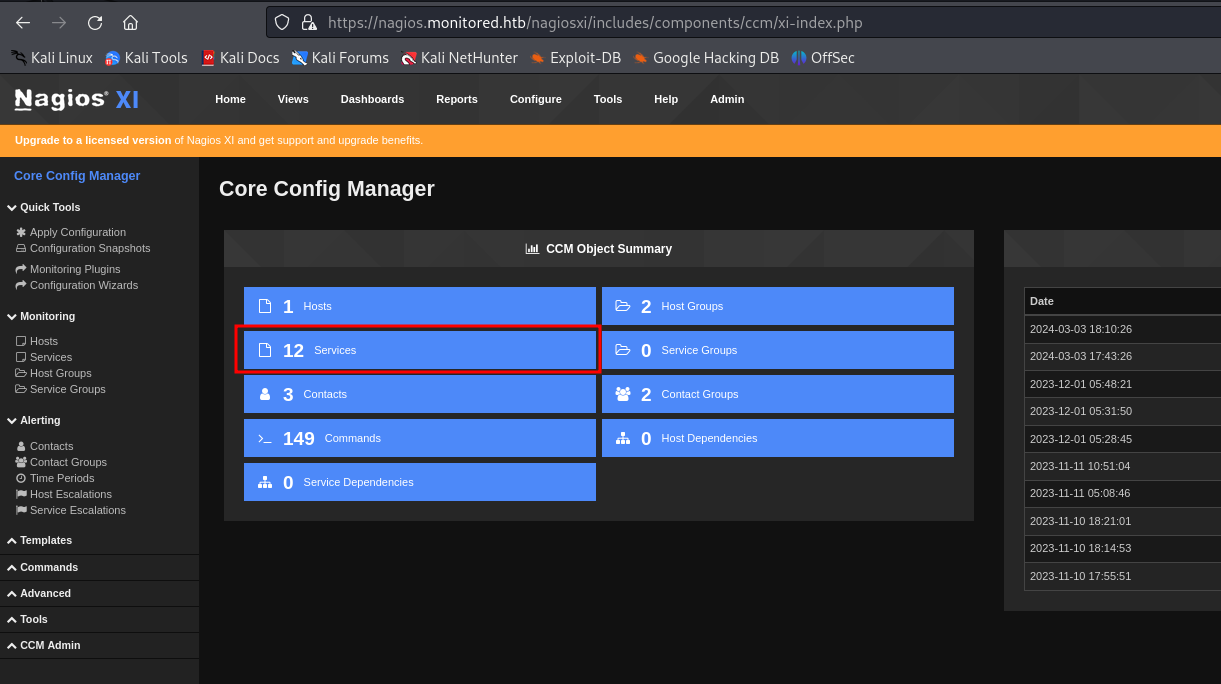Screen dimensions: 1221x684
Task: Open the Help menu
Action: [x=666, y=99]
